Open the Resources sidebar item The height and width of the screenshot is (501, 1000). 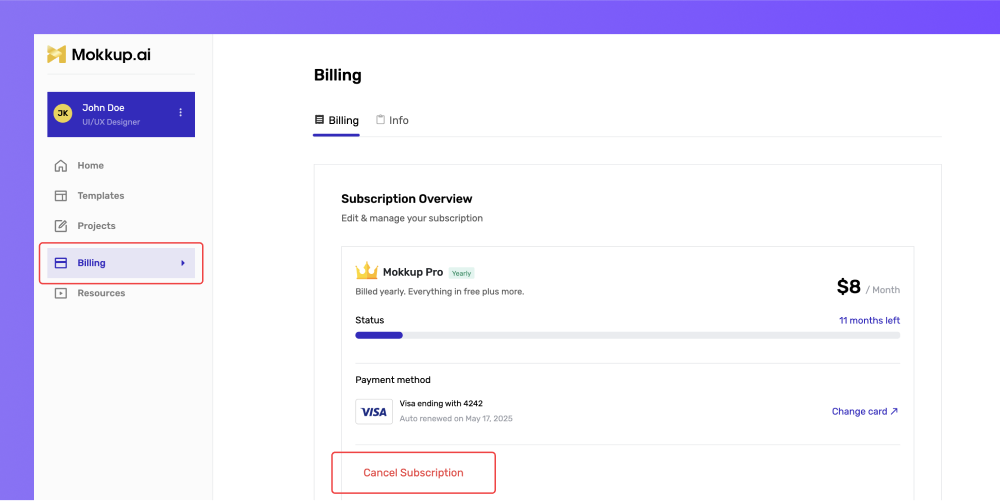(x=121, y=293)
